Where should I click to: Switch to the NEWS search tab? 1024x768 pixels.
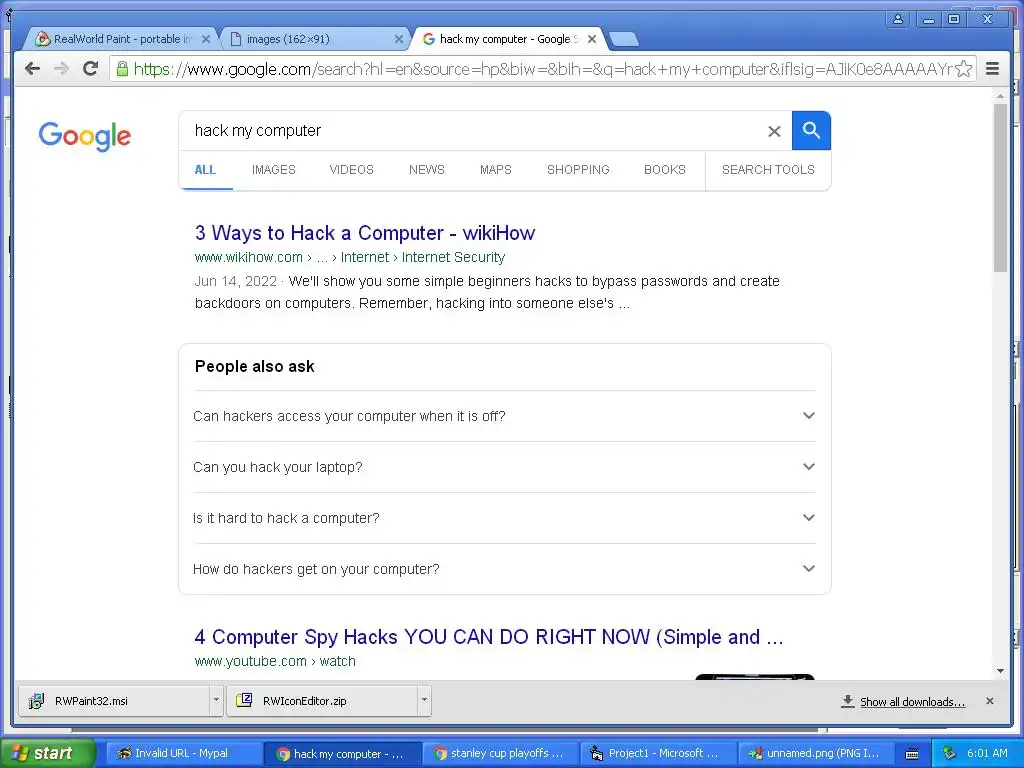click(x=426, y=170)
